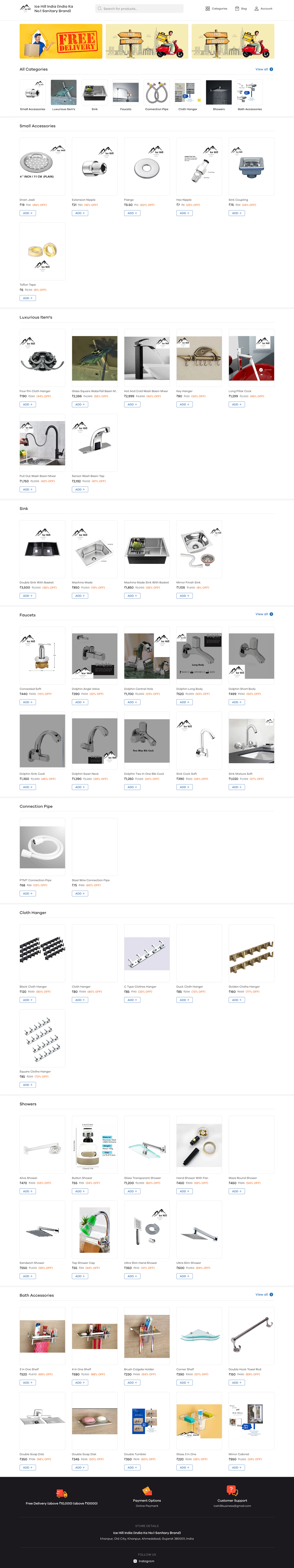The height and width of the screenshot is (1568, 294).
Task: Click the Customer Support chat icon
Action: click(x=232, y=1490)
